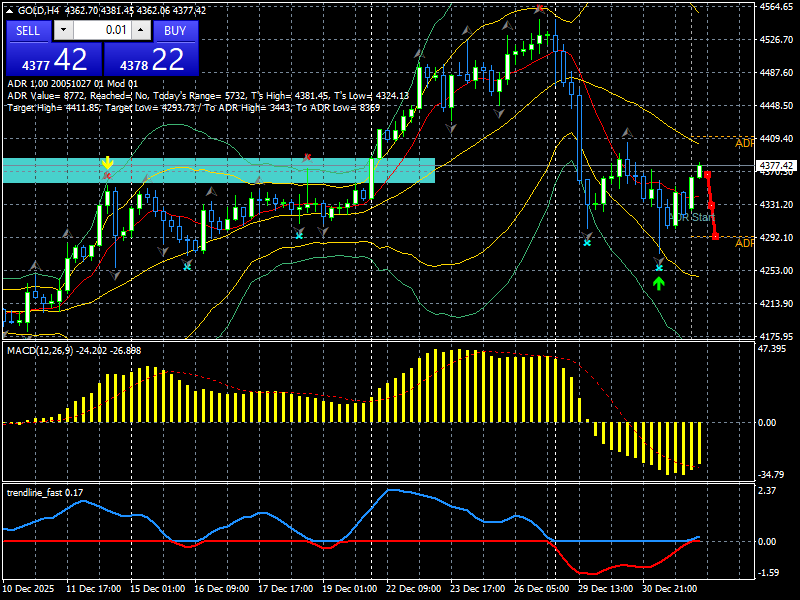Image resolution: width=800 pixels, height=600 pixels.
Task: Click the BUY button
Action: click(x=175, y=31)
